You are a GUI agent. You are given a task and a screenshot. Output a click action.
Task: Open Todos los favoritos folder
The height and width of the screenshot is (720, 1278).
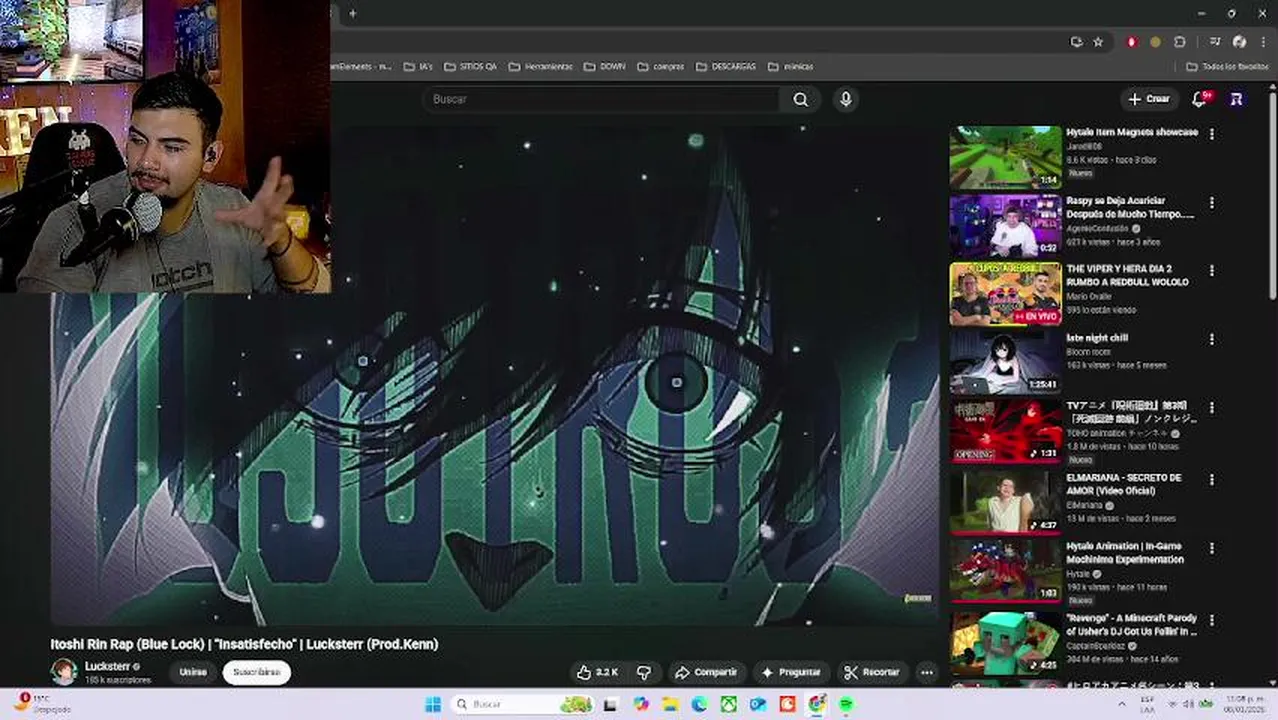tap(1227, 66)
